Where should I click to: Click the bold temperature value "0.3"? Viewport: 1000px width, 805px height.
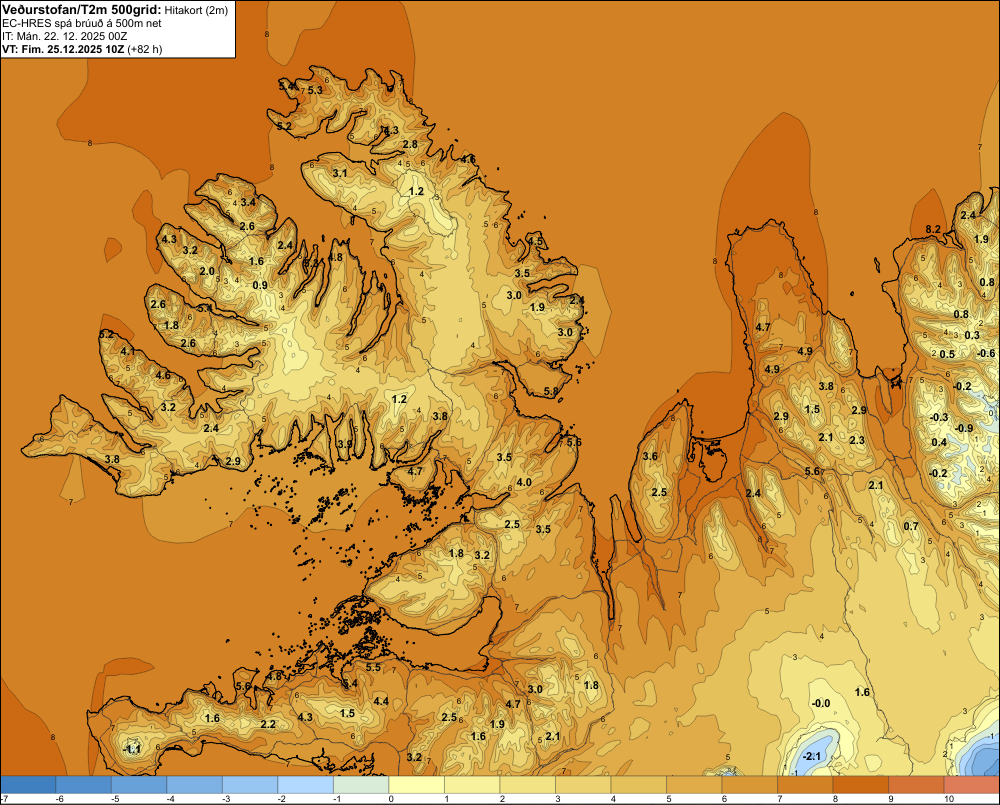point(972,335)
